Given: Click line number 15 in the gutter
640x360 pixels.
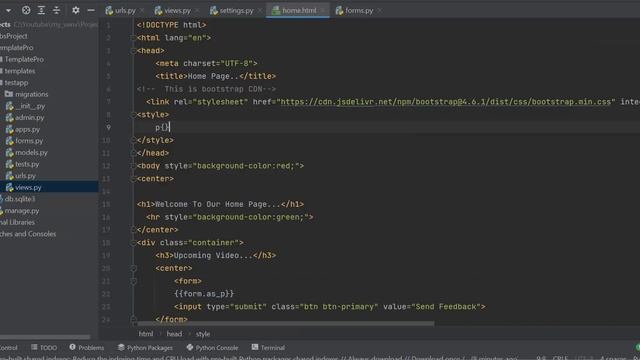Looking at the screenshot, I should pyautogui.click(x=106, y=204).
